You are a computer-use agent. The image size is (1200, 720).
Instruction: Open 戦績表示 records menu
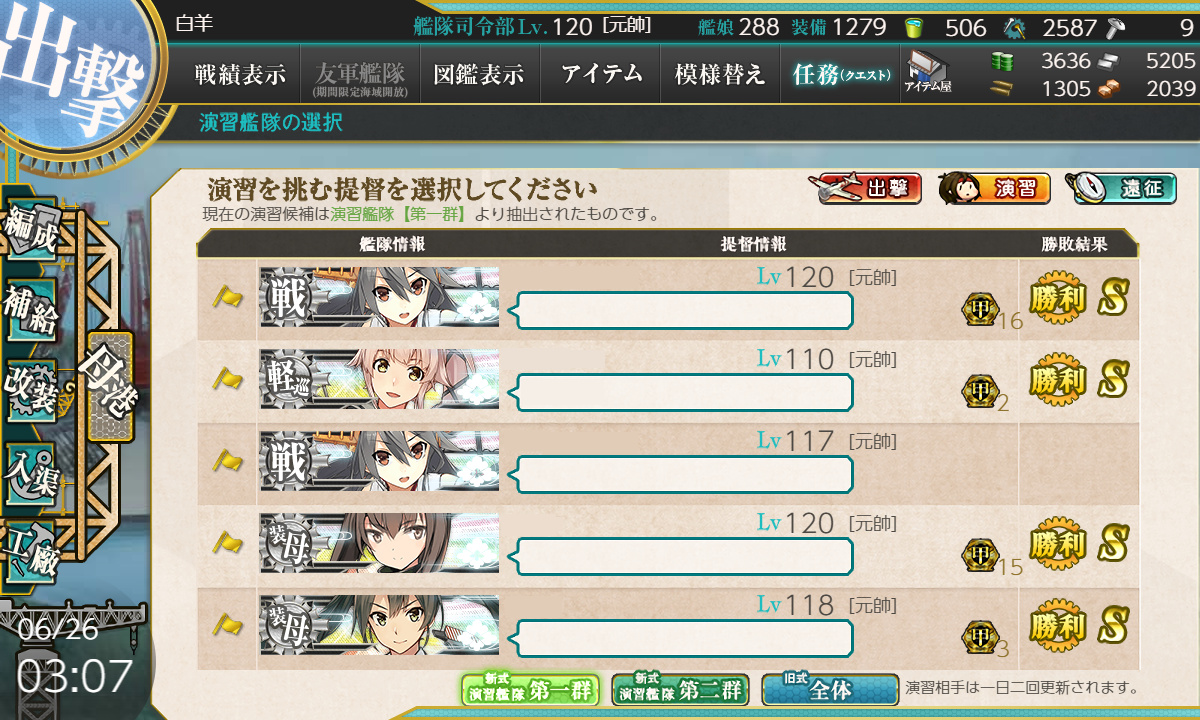tap(240, 74)
